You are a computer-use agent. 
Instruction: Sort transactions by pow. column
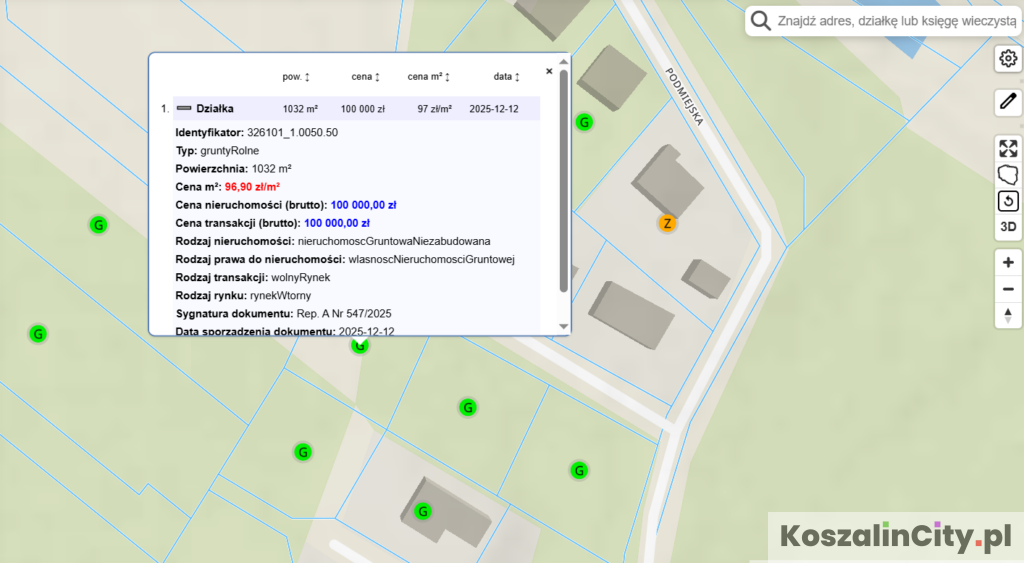[296, 77]
